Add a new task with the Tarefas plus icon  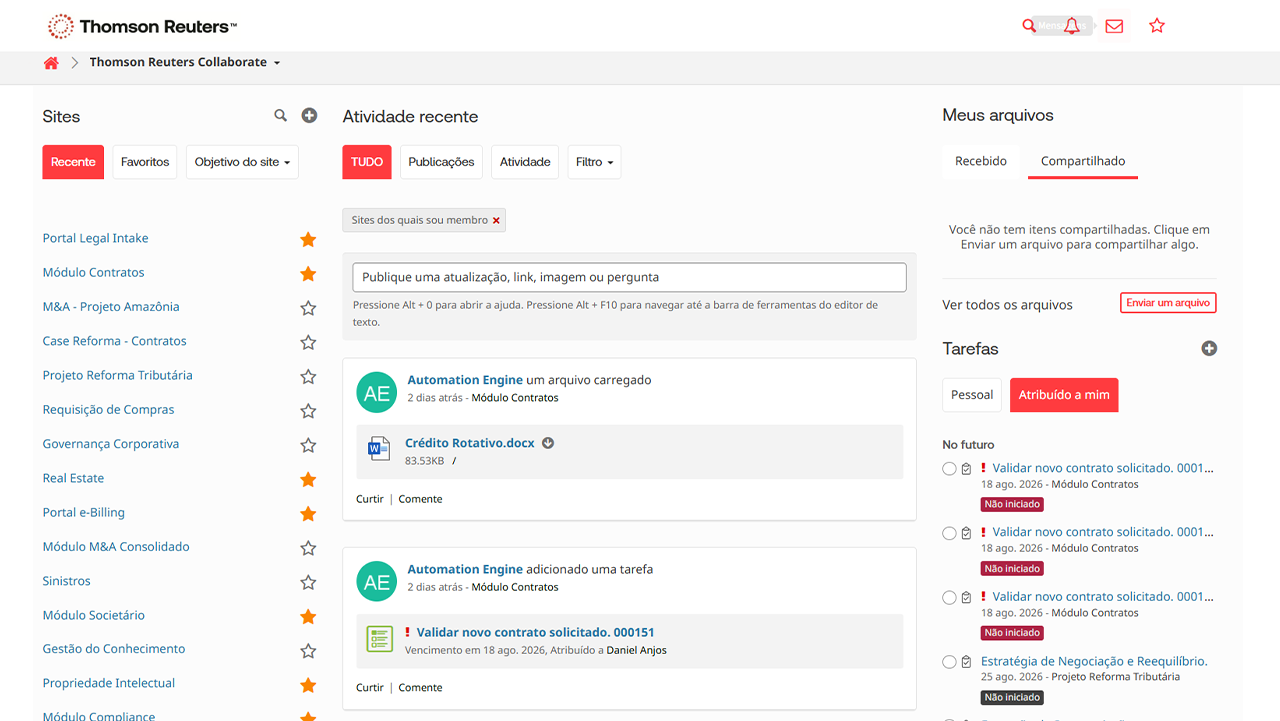pos(1209,349)
